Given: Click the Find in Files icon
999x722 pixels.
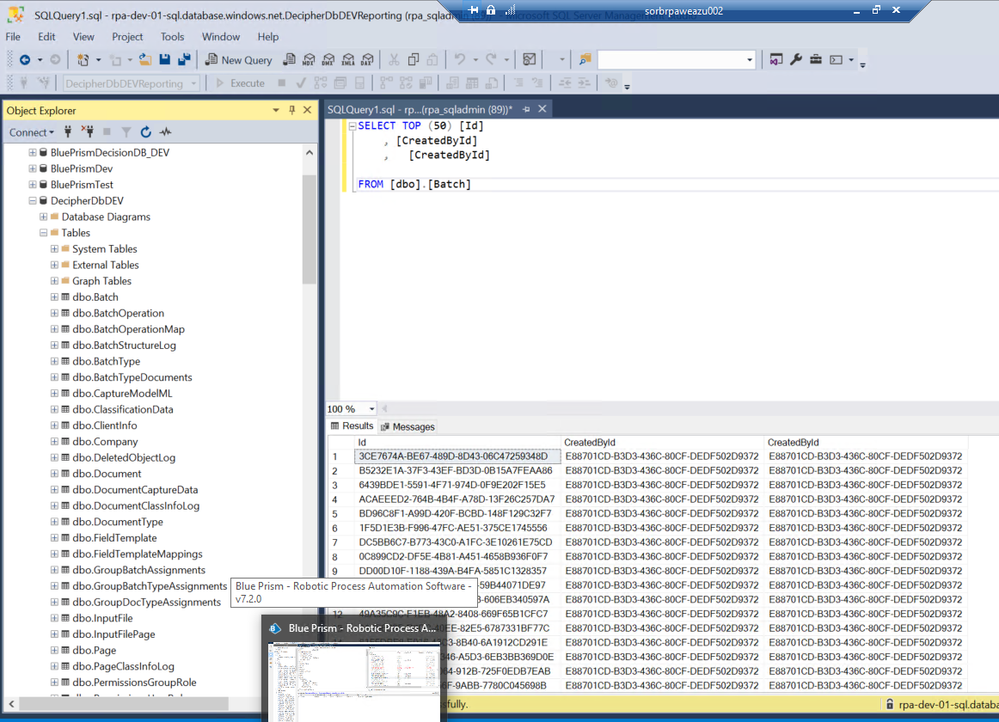Looking at the screenshot, I should tap(586, 60).
